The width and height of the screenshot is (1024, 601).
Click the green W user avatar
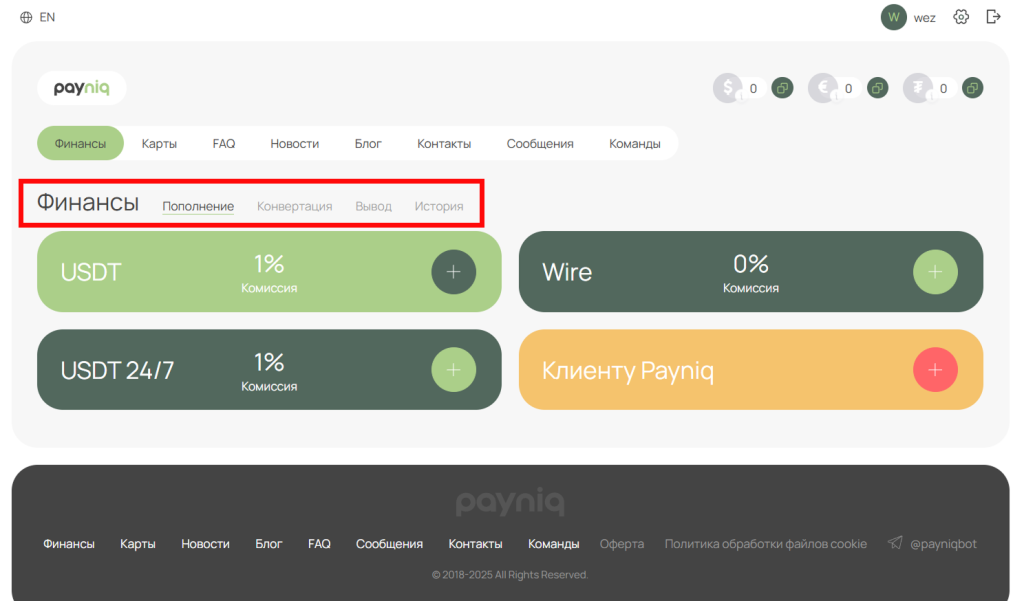893,17
